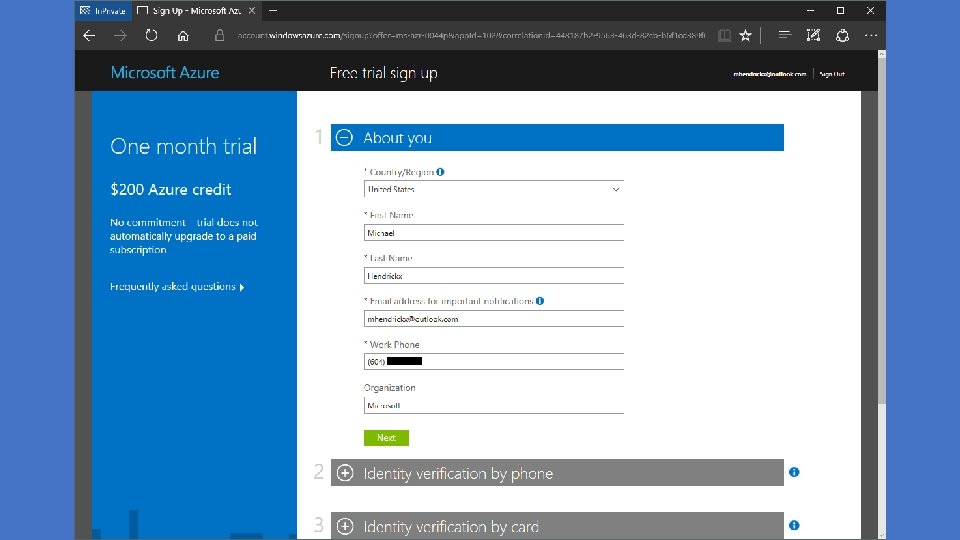
Task: Click info icon for Identity verification by card
Action: coord(794,525)
